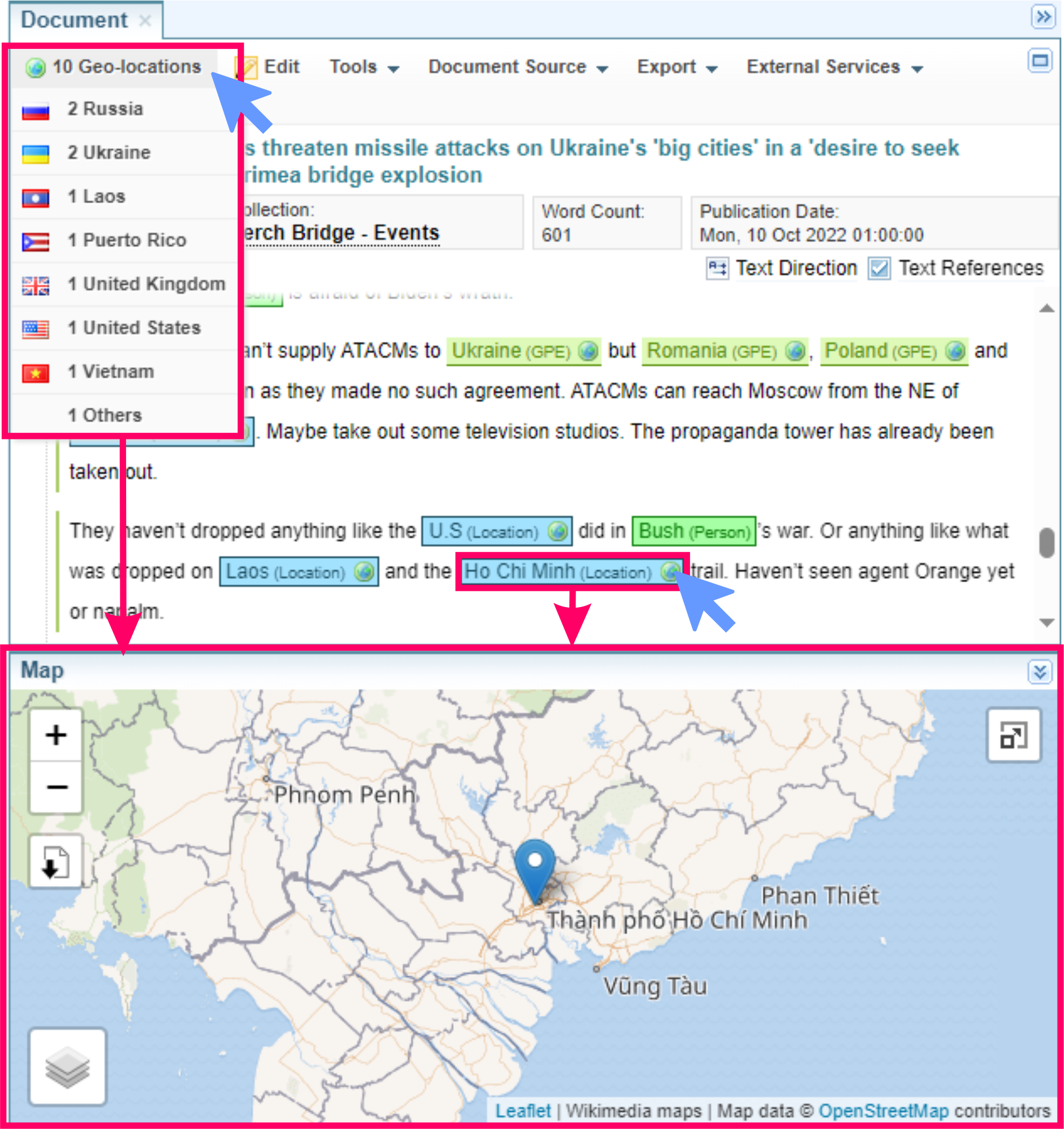Open the Export dropdown menu

coord(677,67)
